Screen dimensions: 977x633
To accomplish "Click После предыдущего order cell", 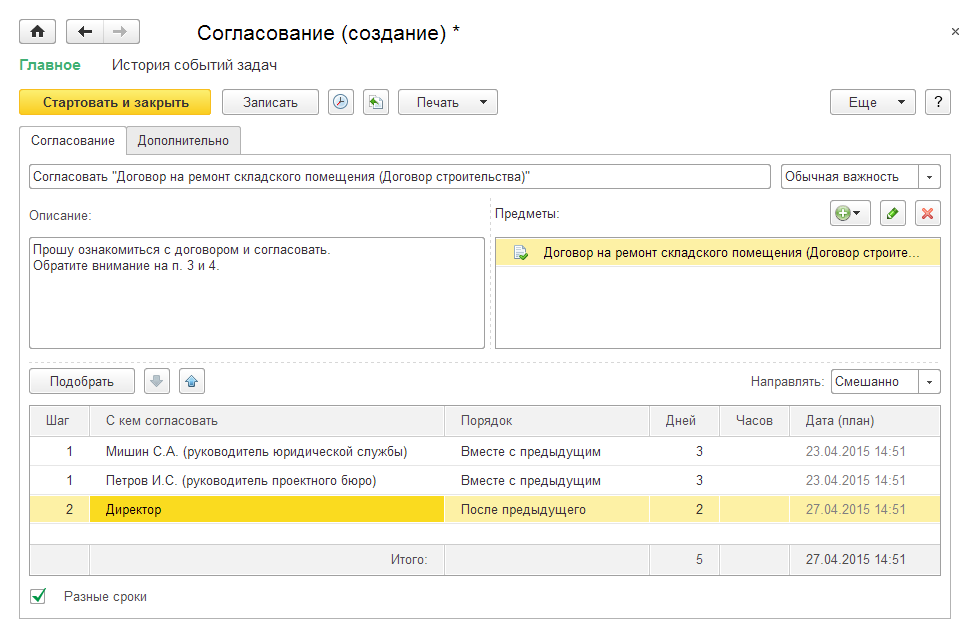I will coord(546,510).
